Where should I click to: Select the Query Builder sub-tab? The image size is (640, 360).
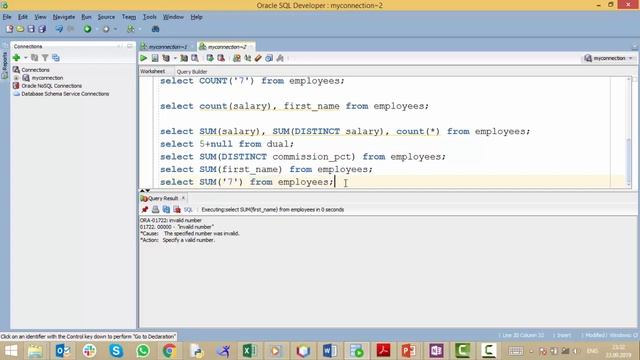(192, 72)
